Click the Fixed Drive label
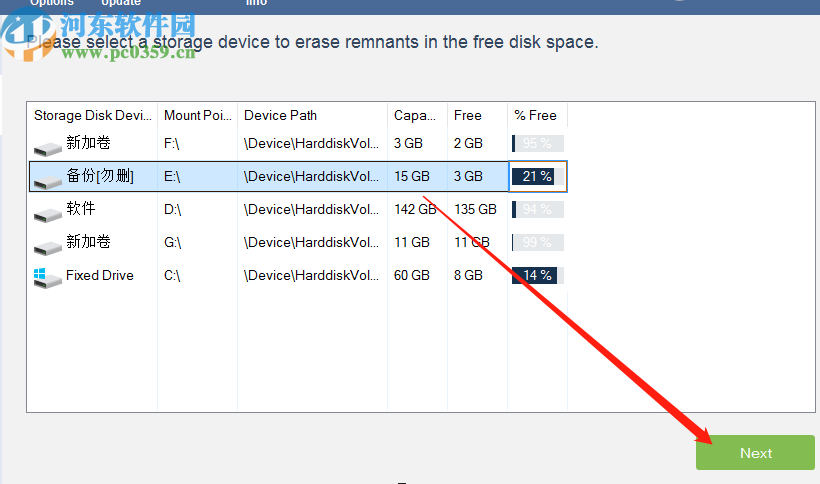This screenshot has width=820, height=484. pyautogui.click(x=99, y=275)
